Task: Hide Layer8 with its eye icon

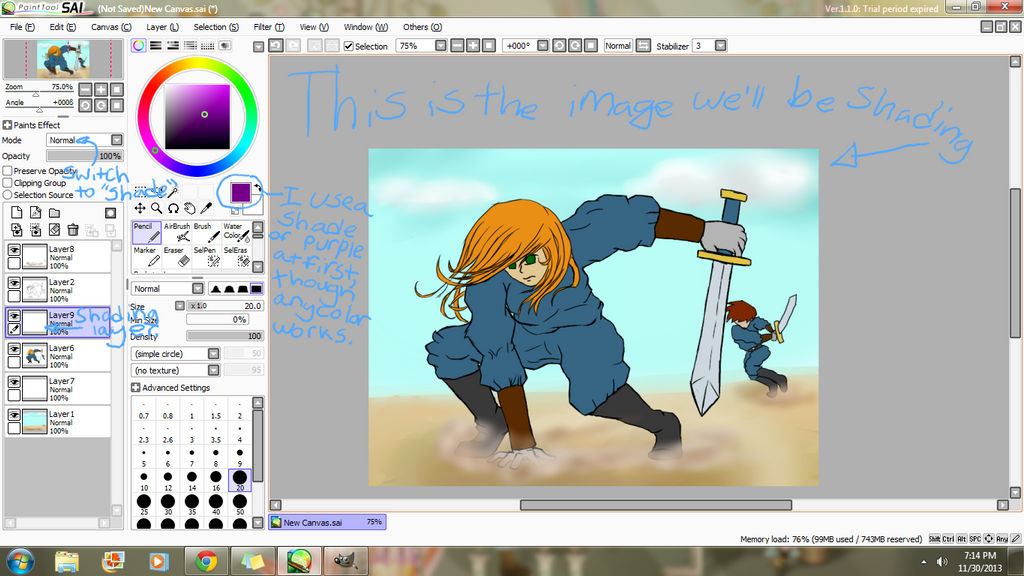Action: pos(14,250)
